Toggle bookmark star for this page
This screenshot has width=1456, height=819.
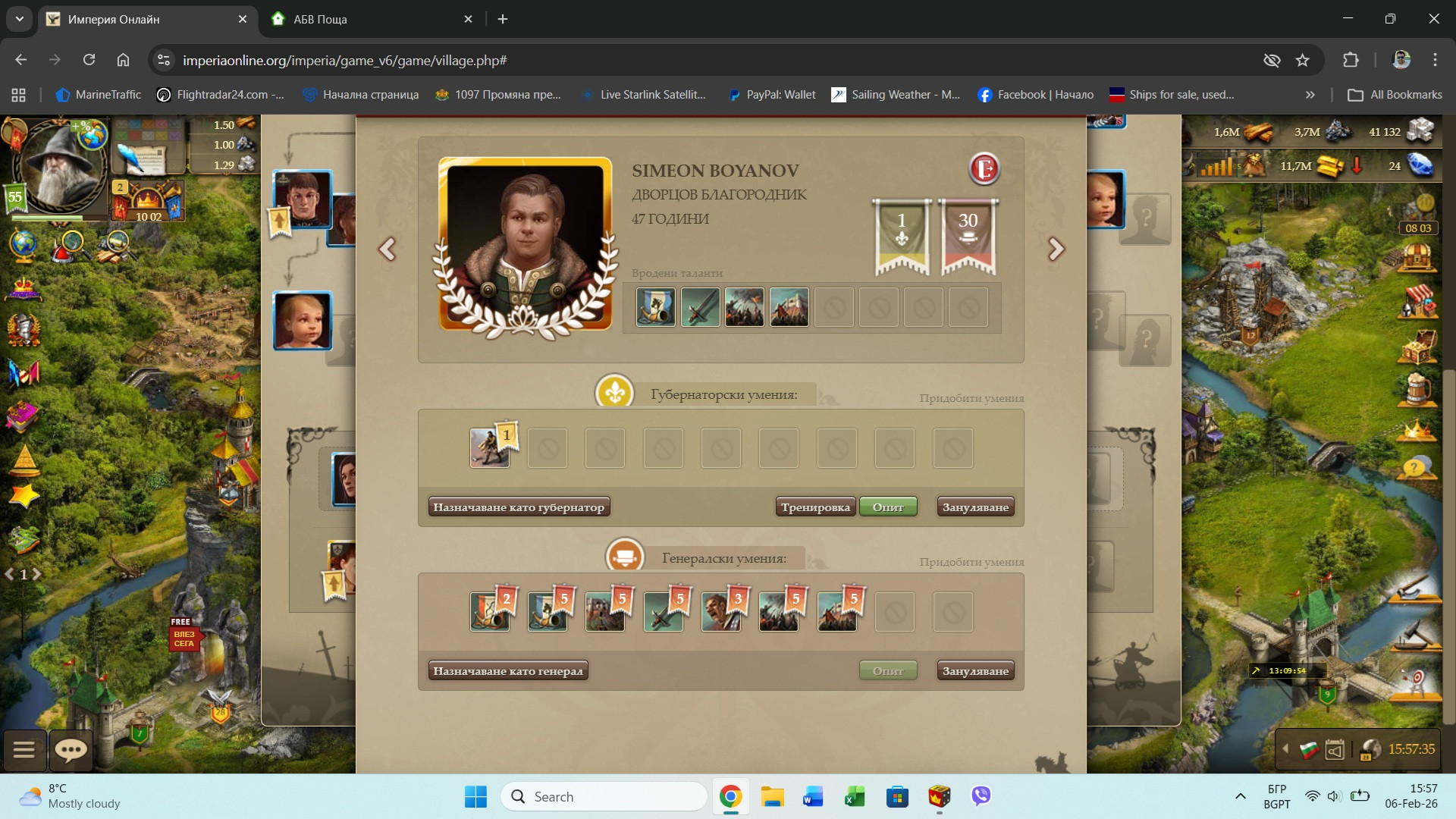click(x=1302, y=60)
